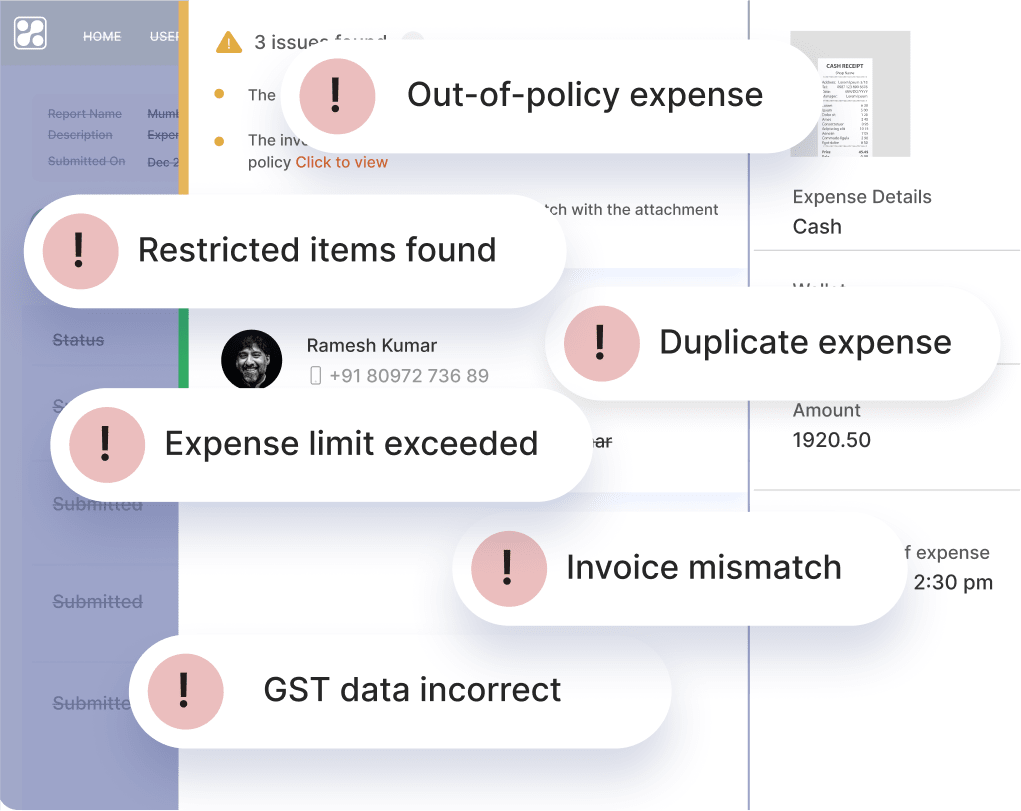The width and height of the screenshot is (1021, 811).
Task: Click the Amount value 1920.50
Action: [x=834, y=440]
